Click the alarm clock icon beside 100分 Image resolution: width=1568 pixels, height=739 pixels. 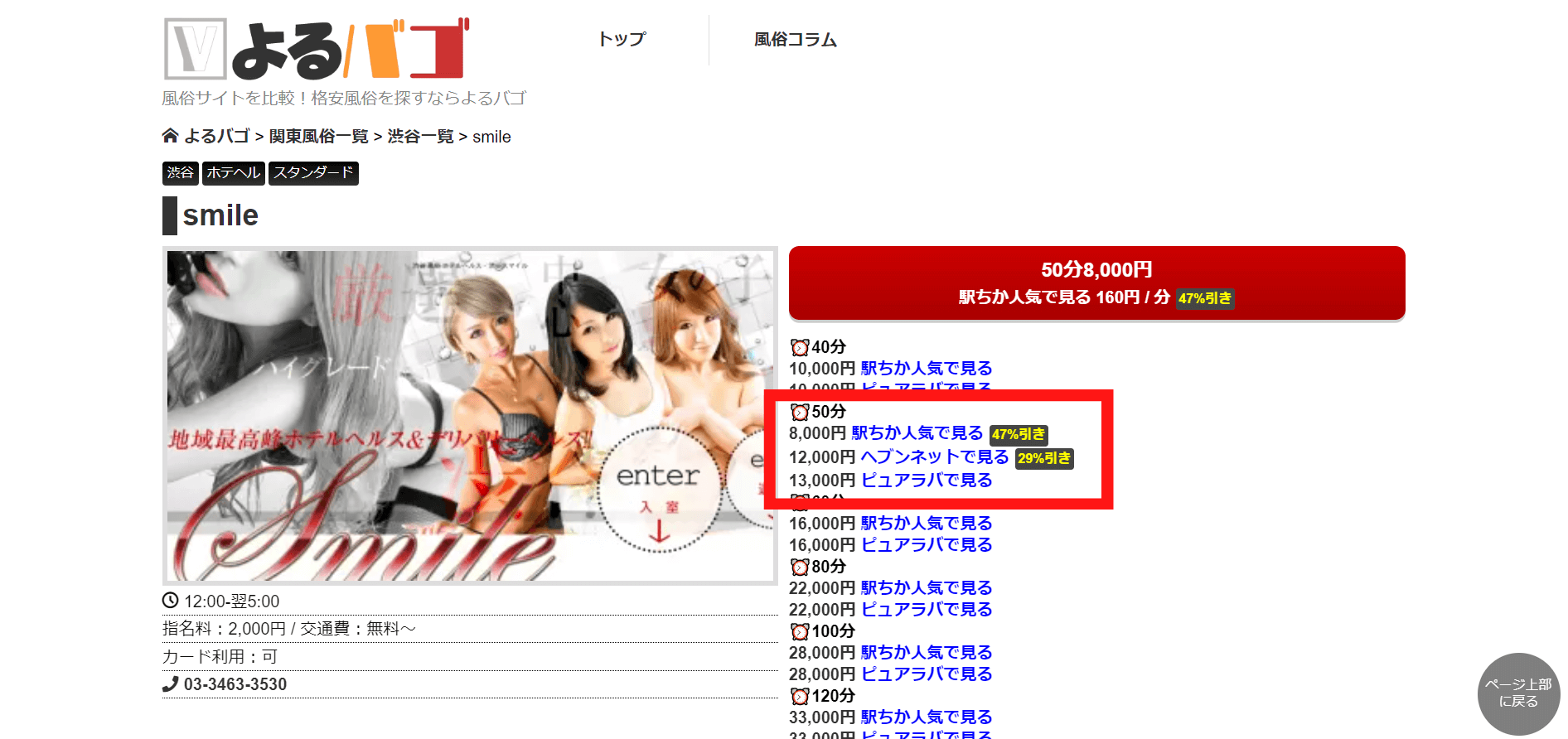coord(799,631)
